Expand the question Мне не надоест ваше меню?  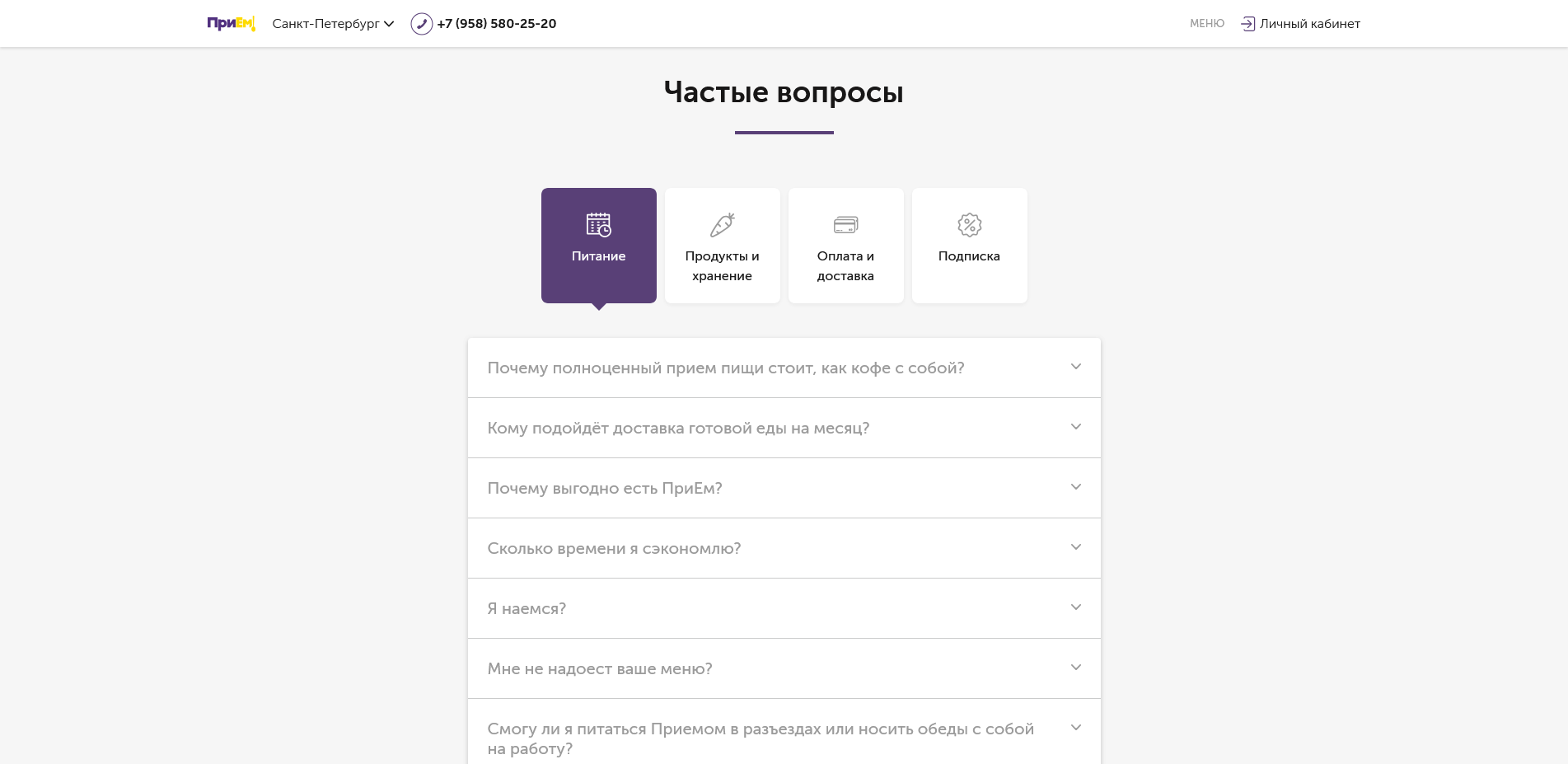tap(784, 668)
